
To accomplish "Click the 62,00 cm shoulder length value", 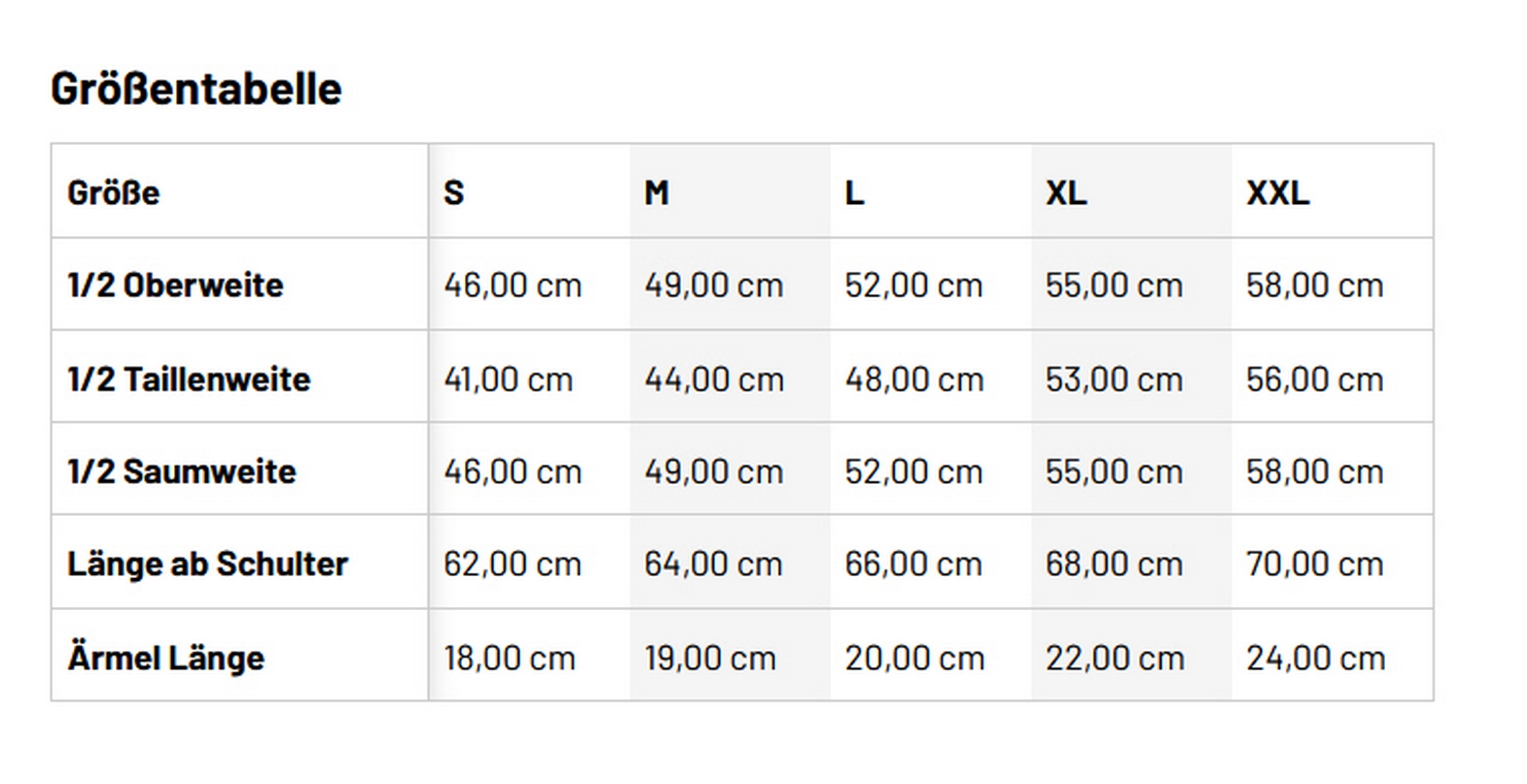I will coord(512,564).
